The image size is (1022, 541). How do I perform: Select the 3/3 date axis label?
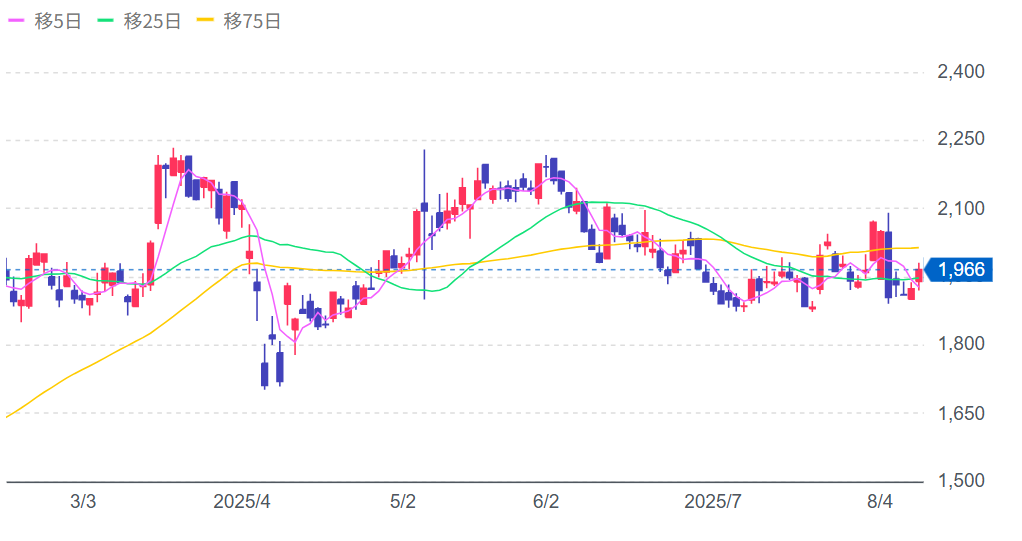[84, 502]
